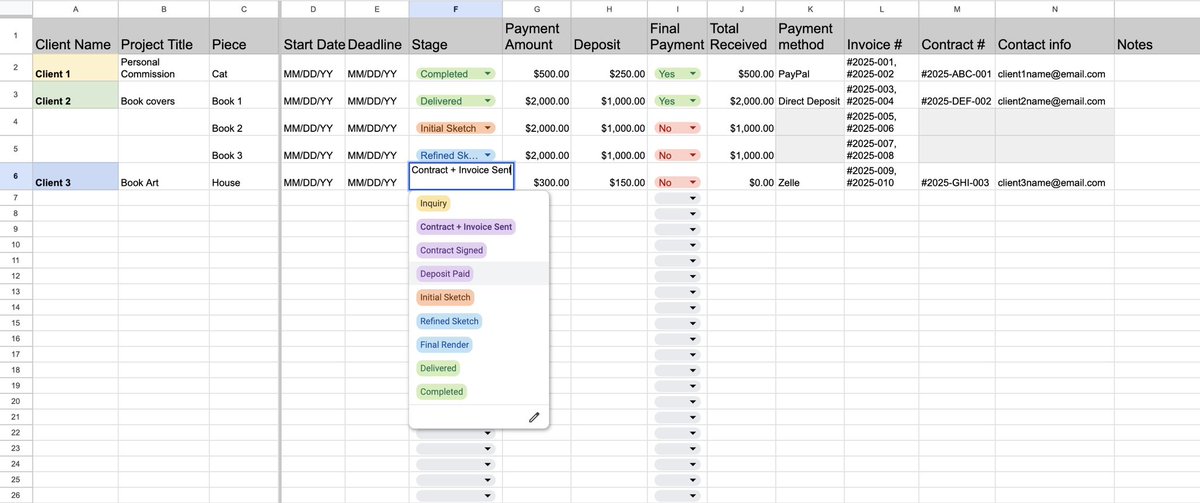Viewport: 1200px width, 503px height.
Task: Click the Total Received header cell
Action: 741,35
